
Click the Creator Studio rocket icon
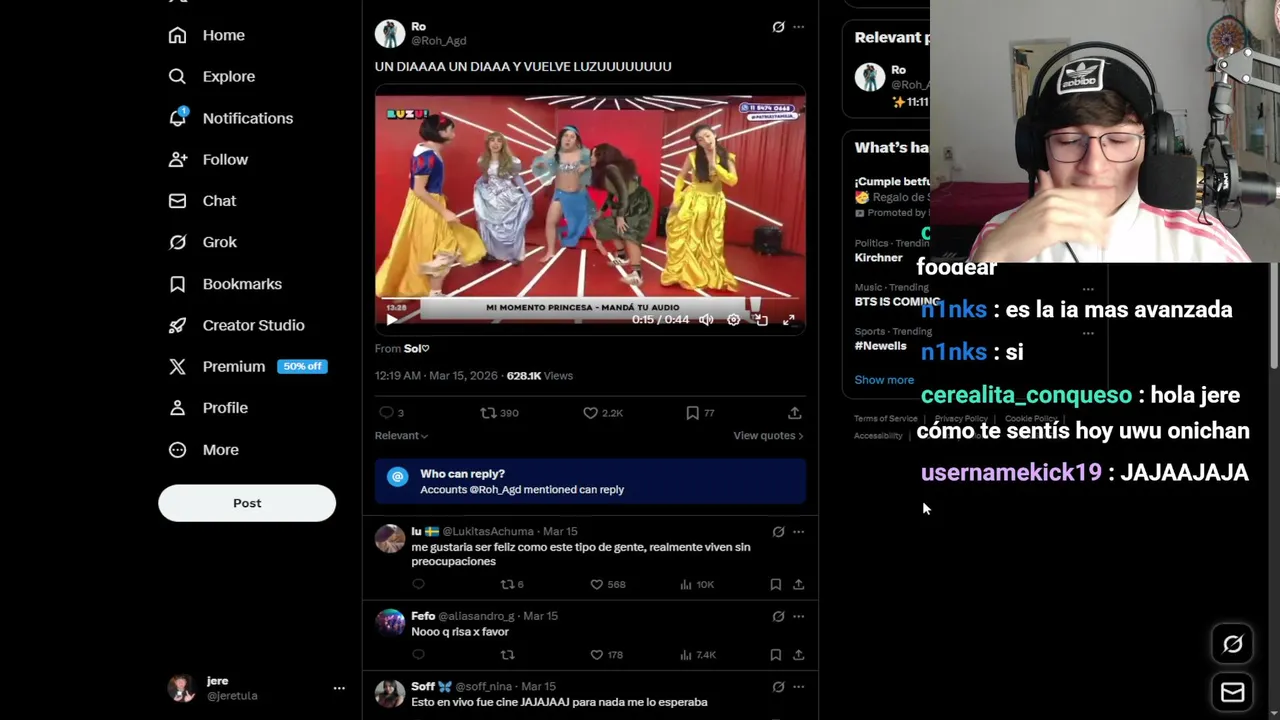(177, 325)
